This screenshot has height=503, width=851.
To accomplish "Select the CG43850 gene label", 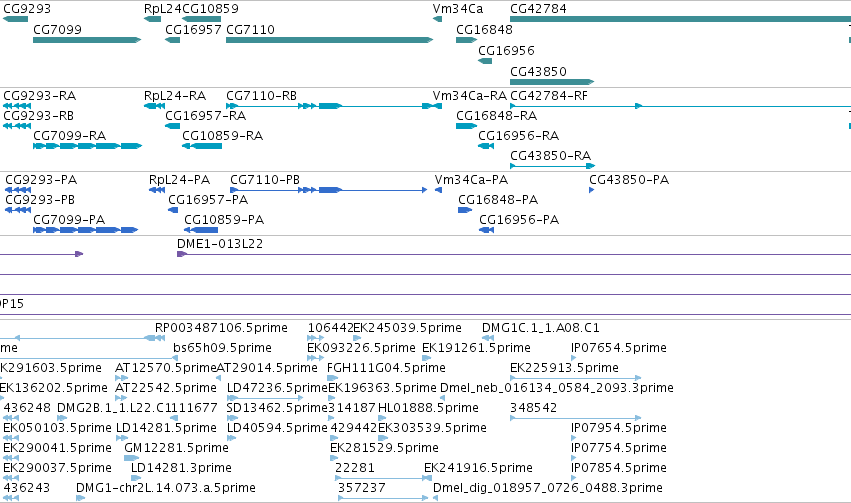I will click(538, 72).
